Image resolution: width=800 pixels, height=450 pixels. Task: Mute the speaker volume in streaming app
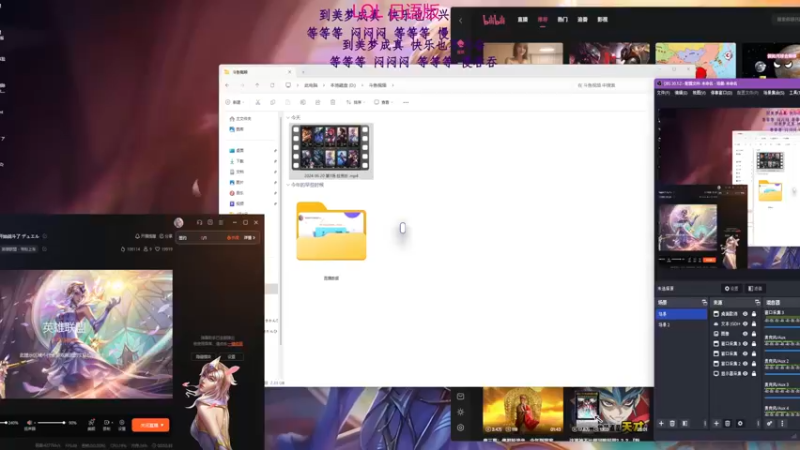[x=30, y=423]
